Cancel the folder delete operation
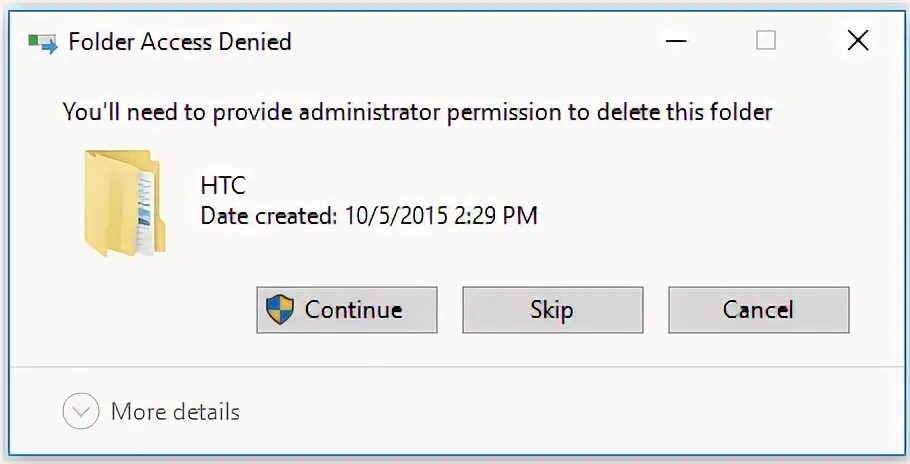The image size is (910, 464). 759,310
